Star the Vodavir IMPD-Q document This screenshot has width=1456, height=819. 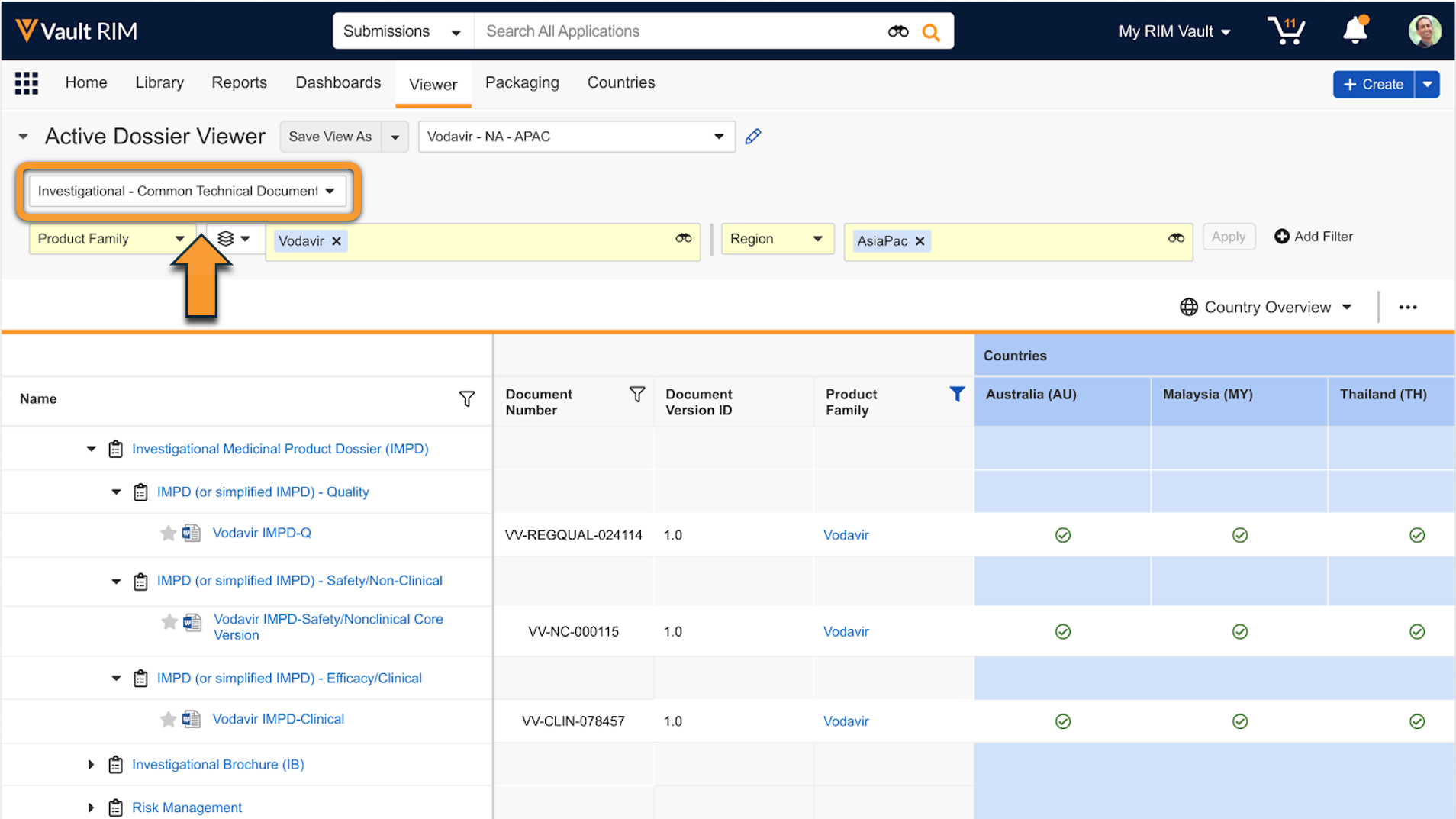click(x=168, y=533)
